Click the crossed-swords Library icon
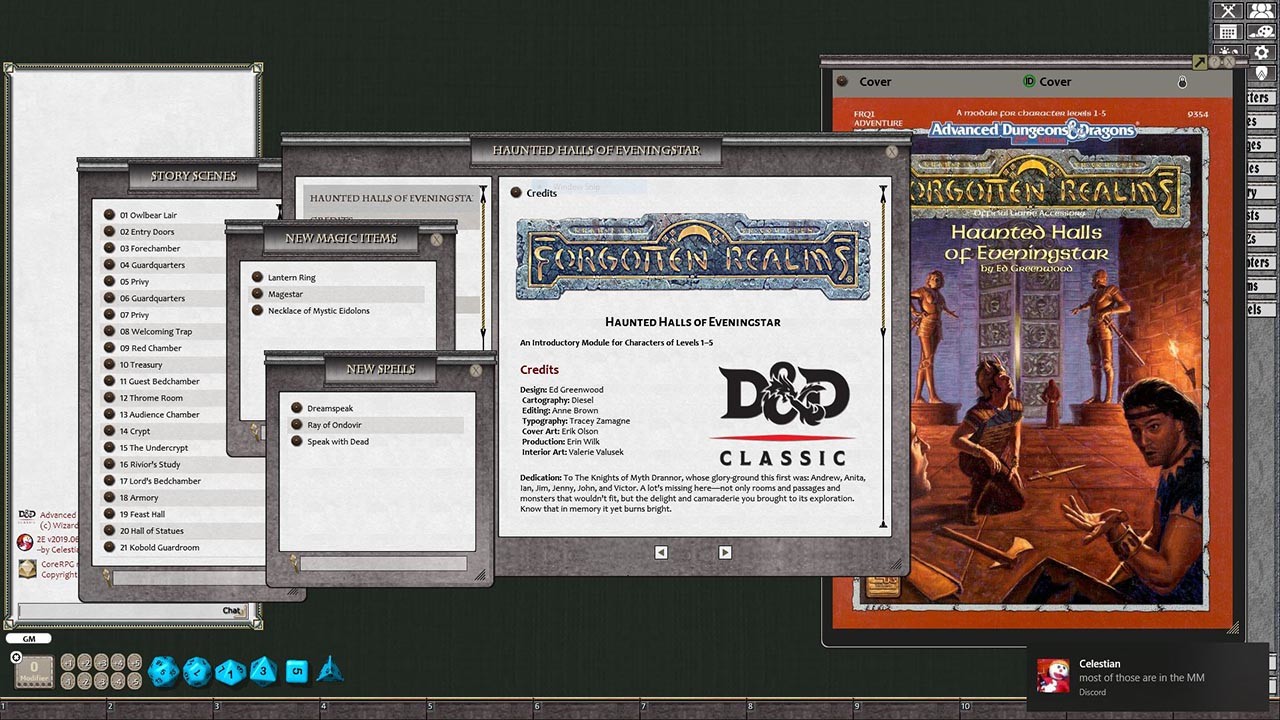Screen dimensions: 1280x720 [1227, 10]
